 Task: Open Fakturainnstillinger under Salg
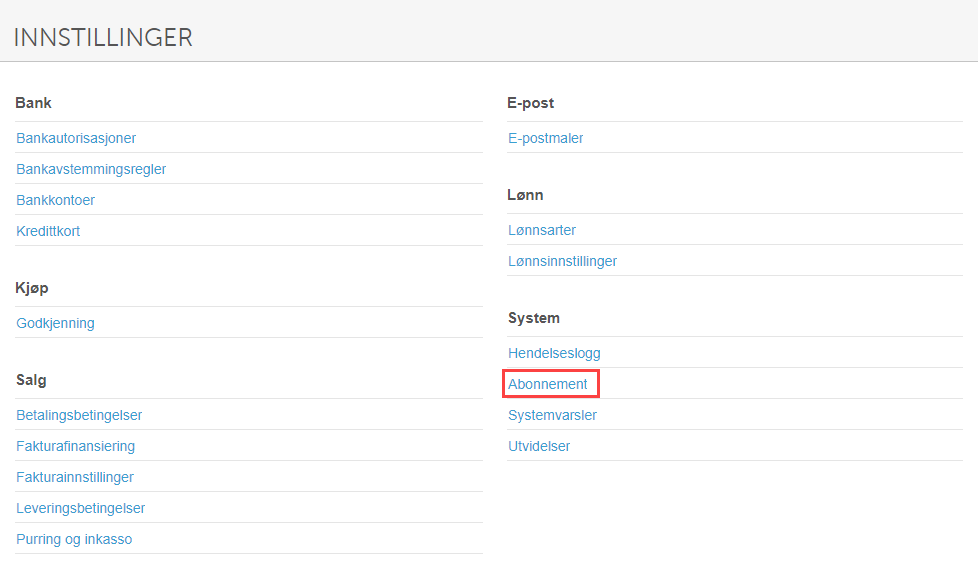pyautogui.click(x=75, y=477)
